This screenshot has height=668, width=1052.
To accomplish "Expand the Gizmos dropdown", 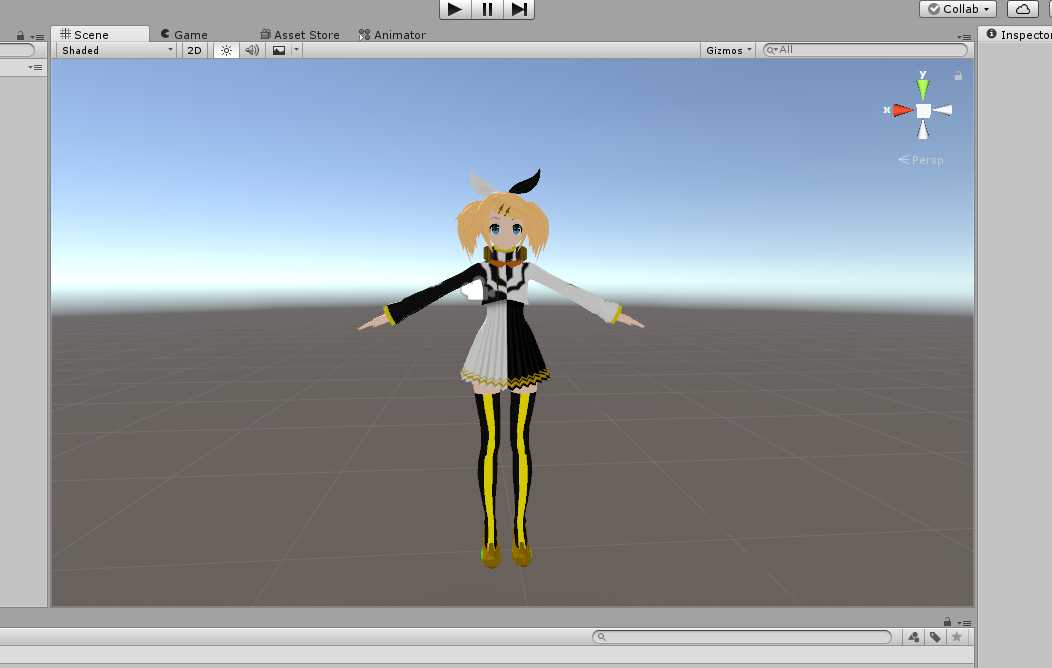I will coord(728,50).
